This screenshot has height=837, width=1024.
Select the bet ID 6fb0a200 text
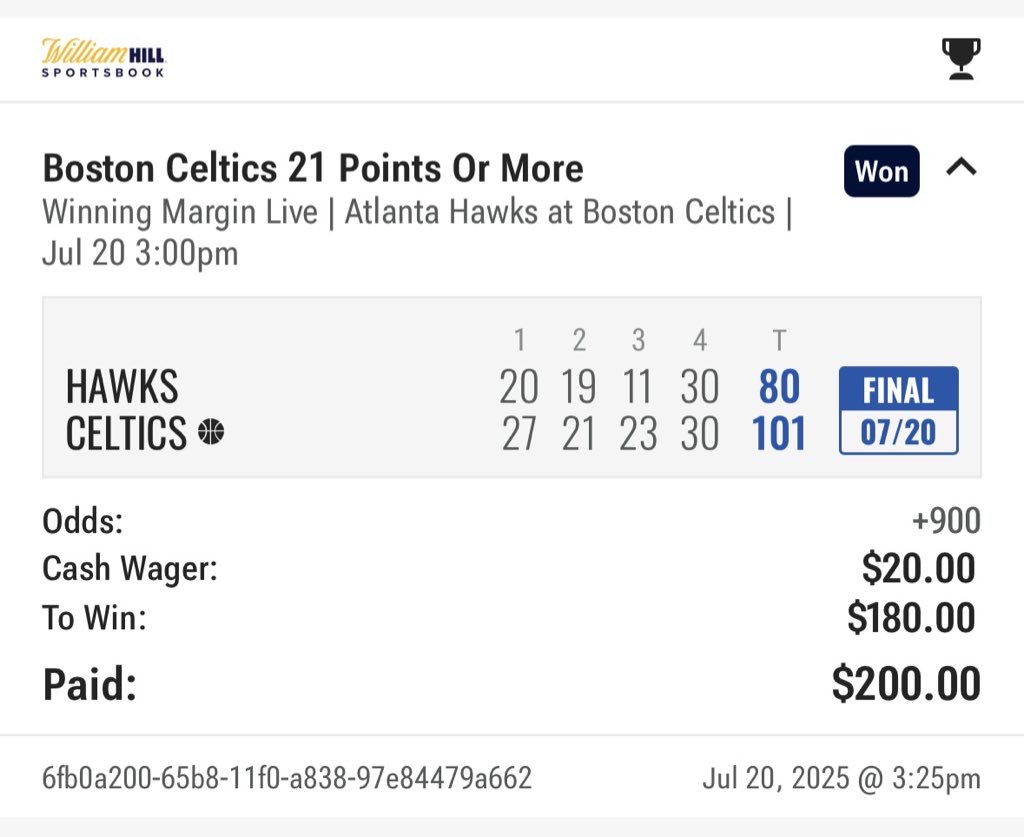[x=287, y=778]
